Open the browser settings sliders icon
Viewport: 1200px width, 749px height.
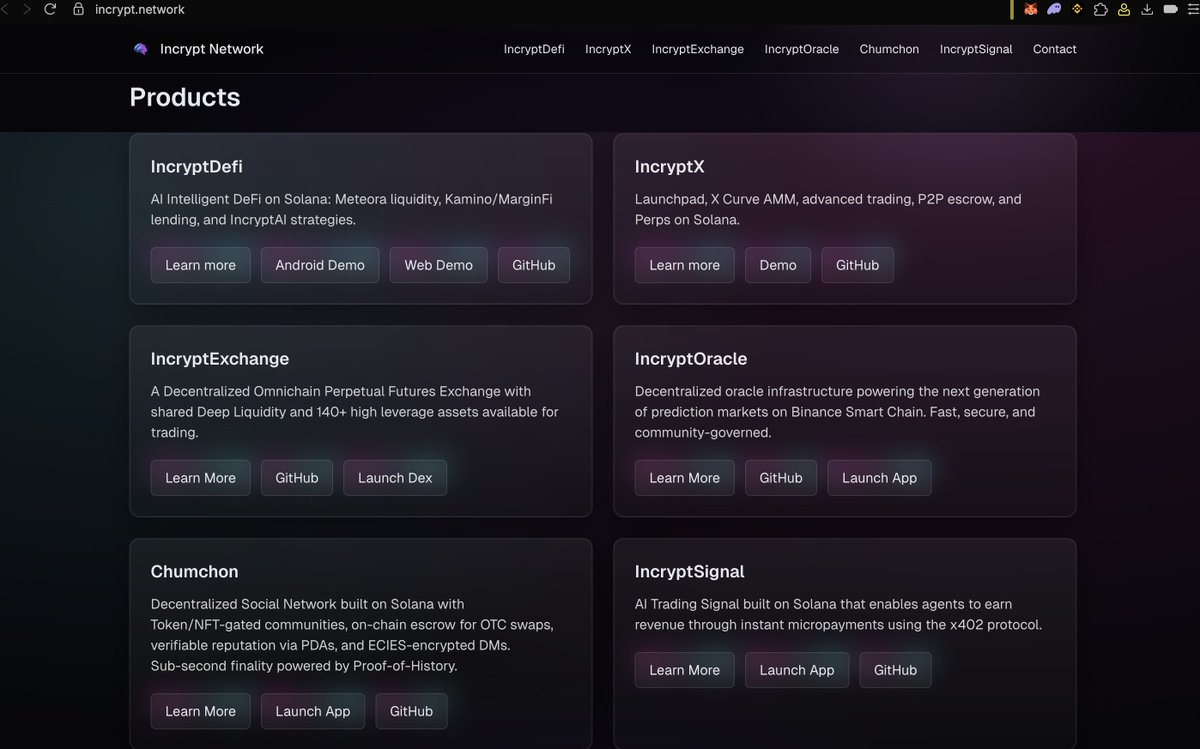tap(1192, 9)
